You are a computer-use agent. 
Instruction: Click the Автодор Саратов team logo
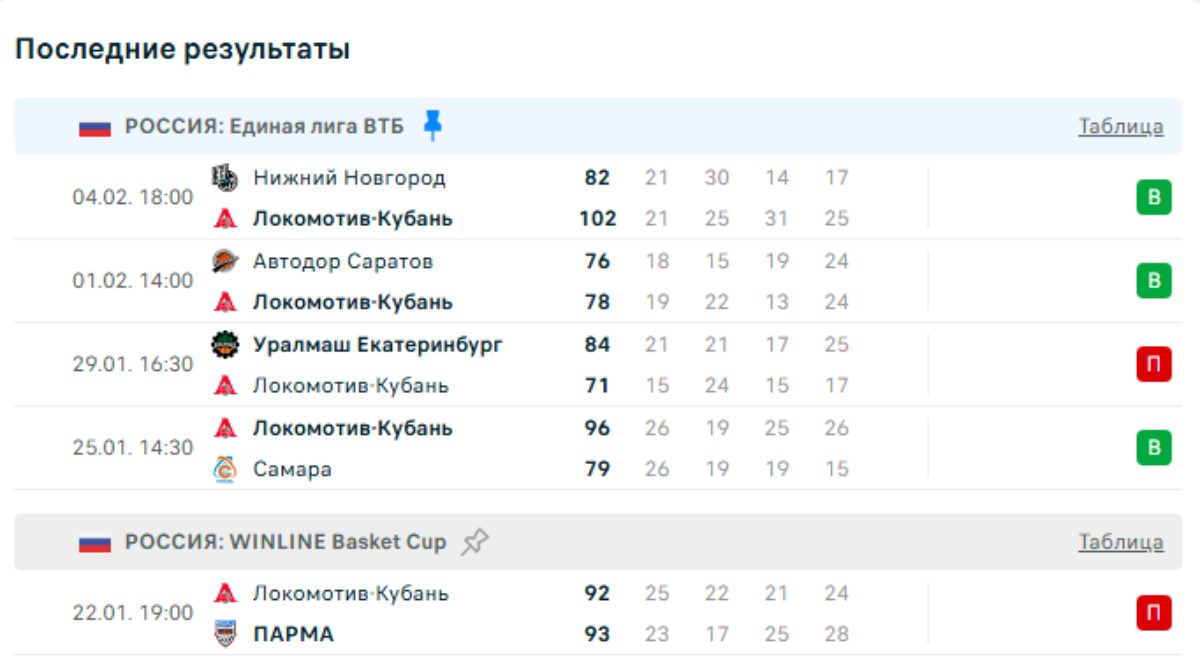(225, 262)
